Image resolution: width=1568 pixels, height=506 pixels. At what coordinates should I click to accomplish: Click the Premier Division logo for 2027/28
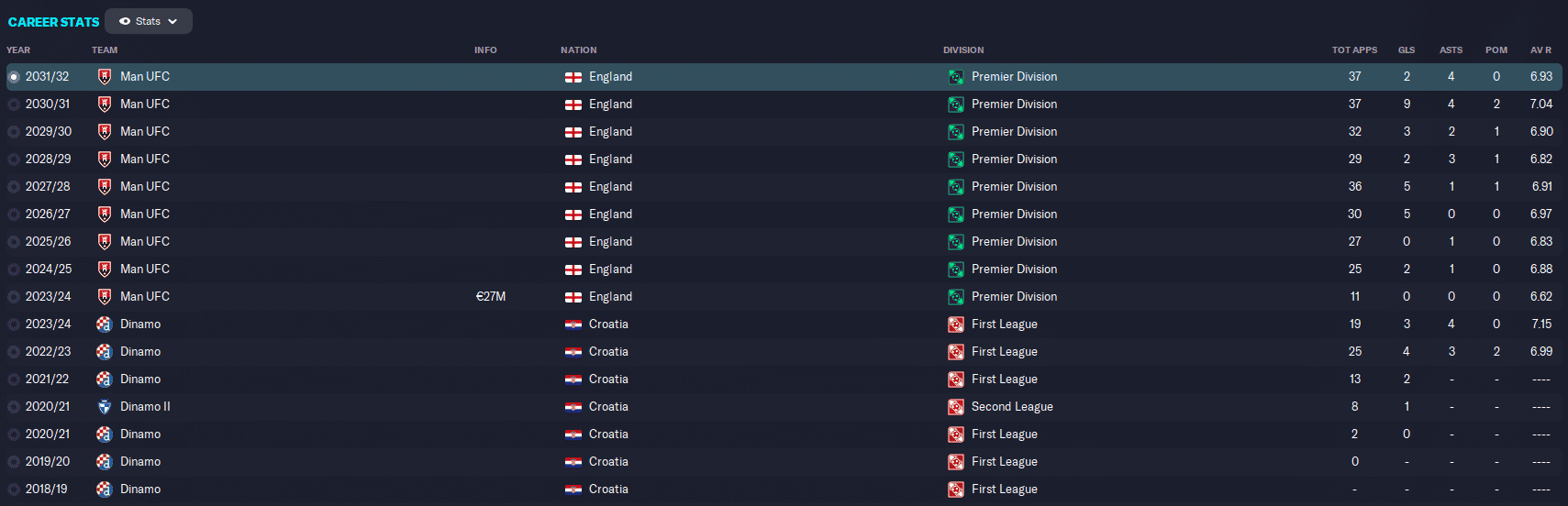[x=956, y=187]
